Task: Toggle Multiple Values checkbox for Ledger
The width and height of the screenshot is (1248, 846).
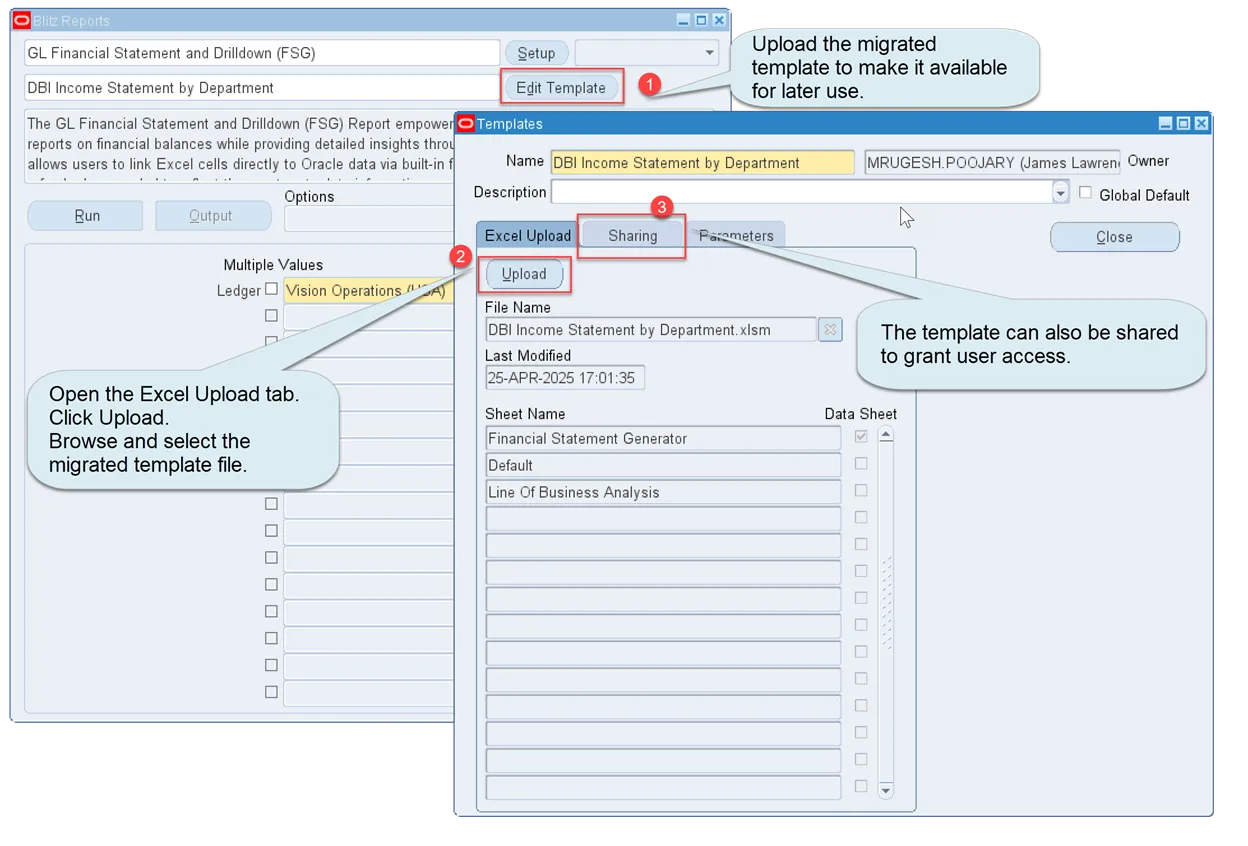Action: point(271,289)
